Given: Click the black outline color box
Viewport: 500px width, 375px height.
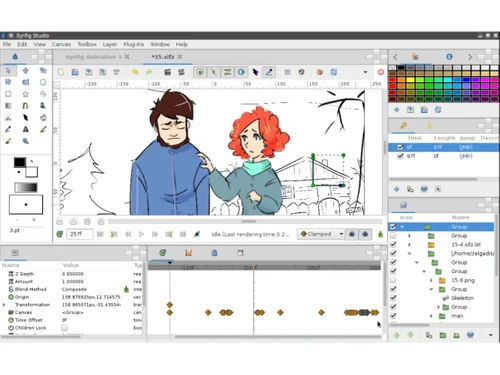Looking at the screenshot, I should pos(20,162).
